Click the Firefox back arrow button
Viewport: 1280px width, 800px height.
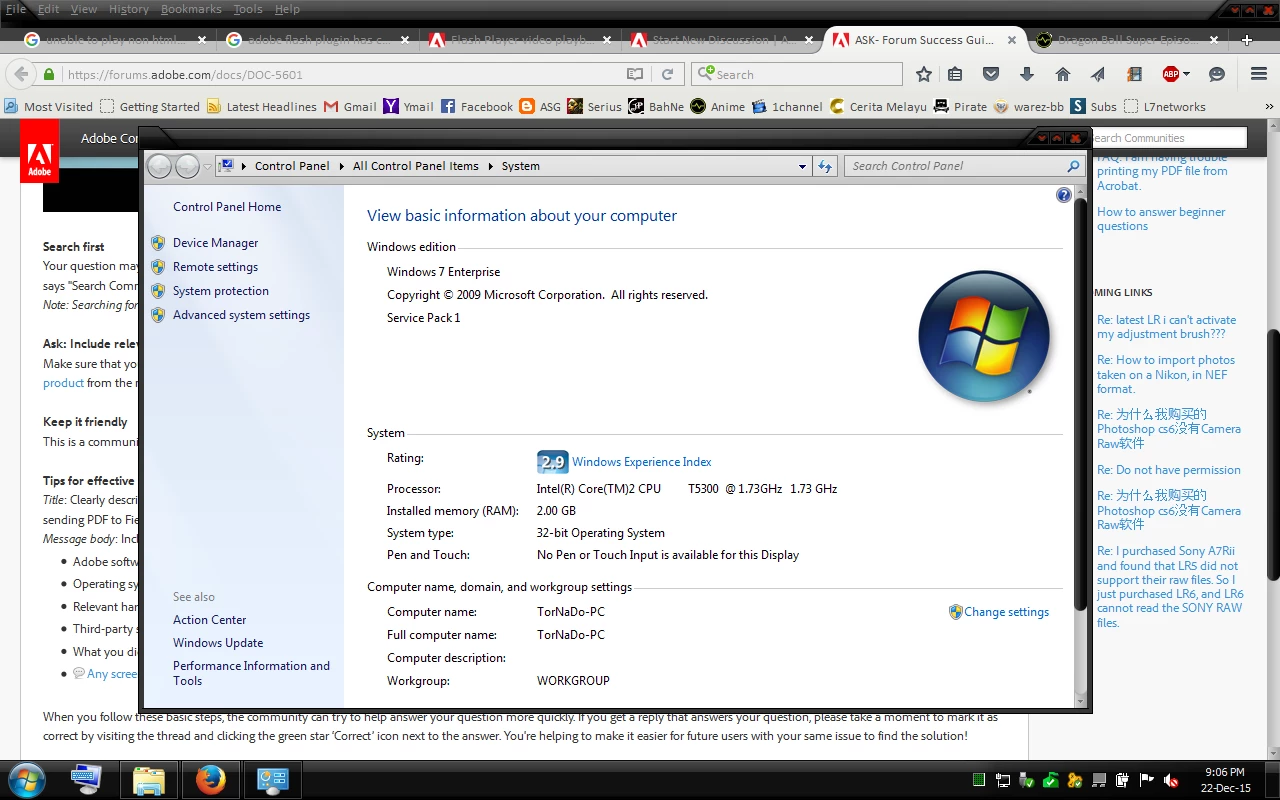coord(21,74)
